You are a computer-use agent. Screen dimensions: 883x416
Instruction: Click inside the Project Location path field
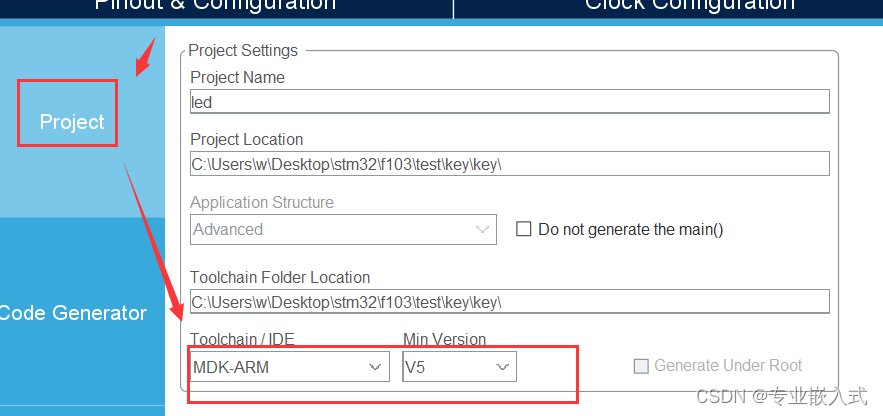509,164
